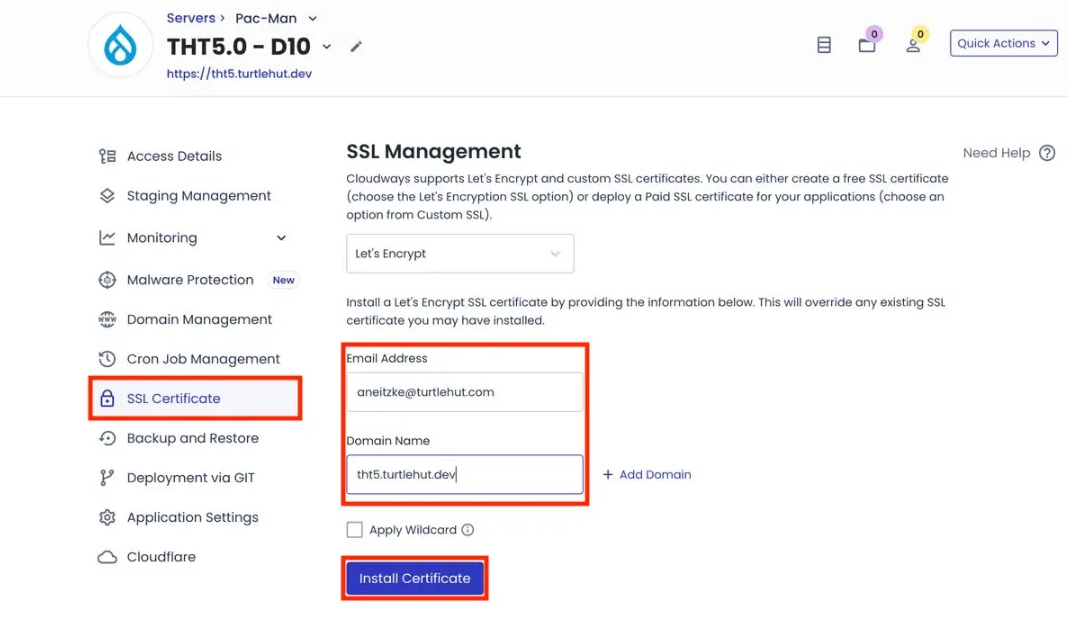Open the projects folder icon in header
Image resolution: width=1067 pixels, height=638 pixels.
867,45
